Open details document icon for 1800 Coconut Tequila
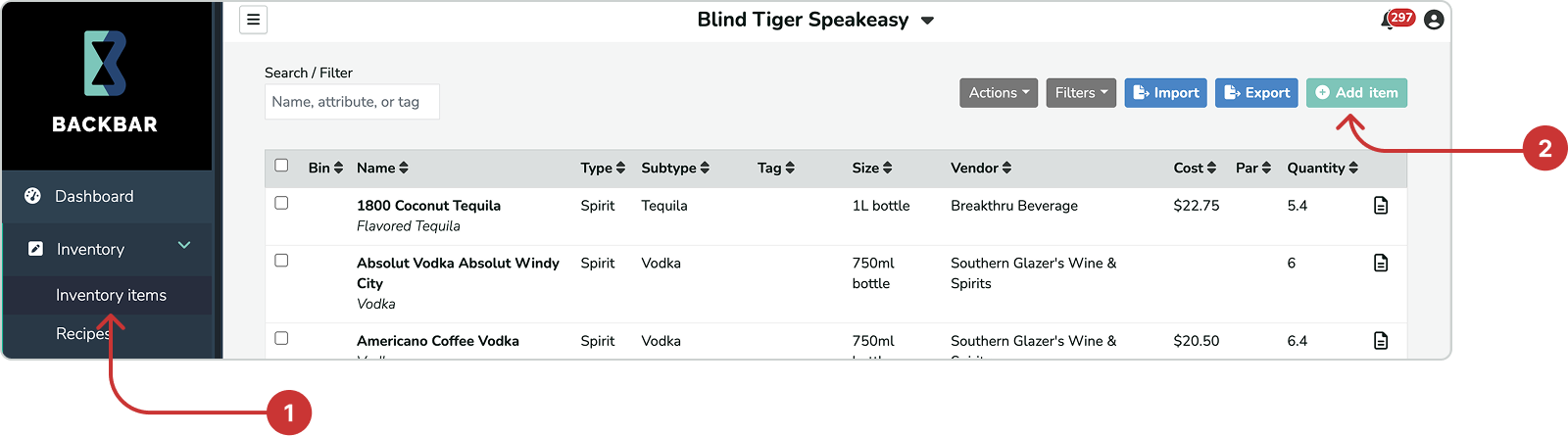The image size is (1568, 436). (x=1381, y=205)
